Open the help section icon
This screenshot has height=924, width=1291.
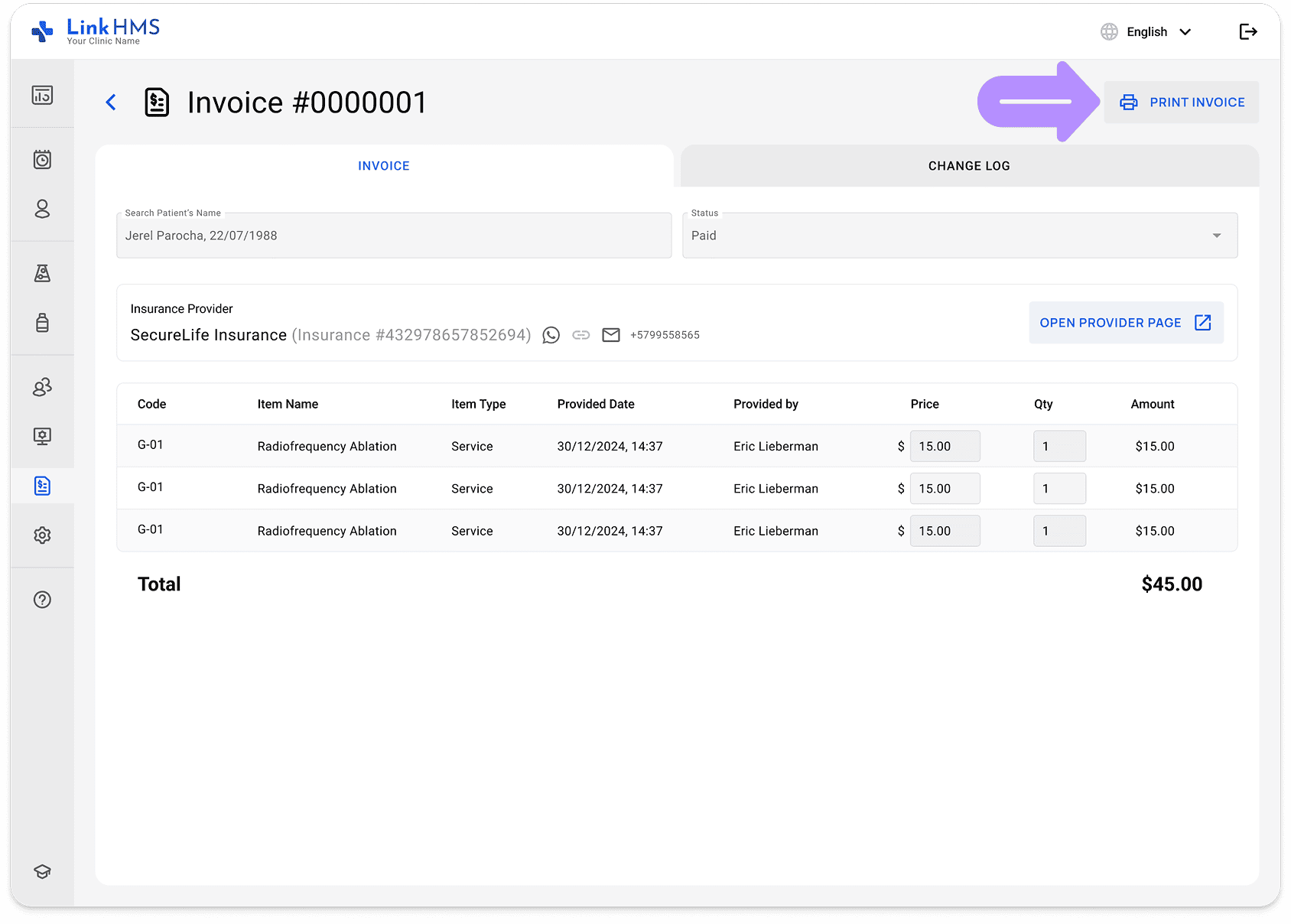(x=42, y=600)
